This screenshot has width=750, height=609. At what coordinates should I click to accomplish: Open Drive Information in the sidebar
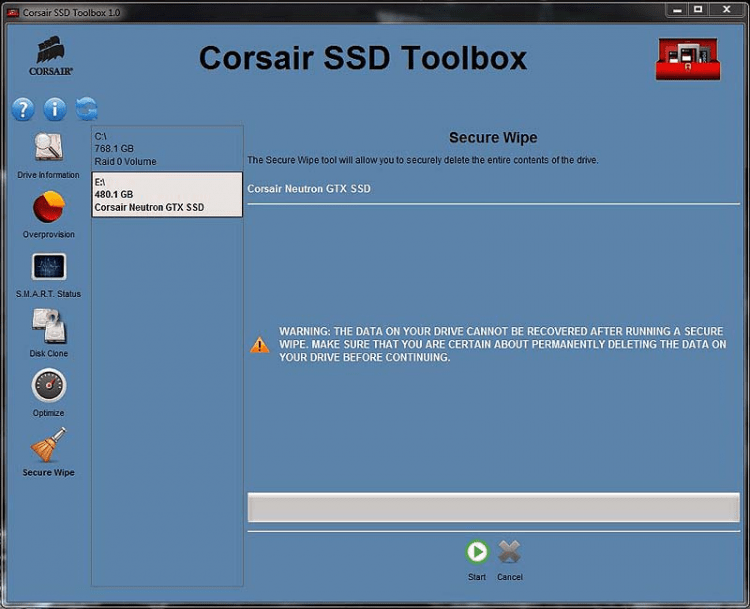point(48,148)
